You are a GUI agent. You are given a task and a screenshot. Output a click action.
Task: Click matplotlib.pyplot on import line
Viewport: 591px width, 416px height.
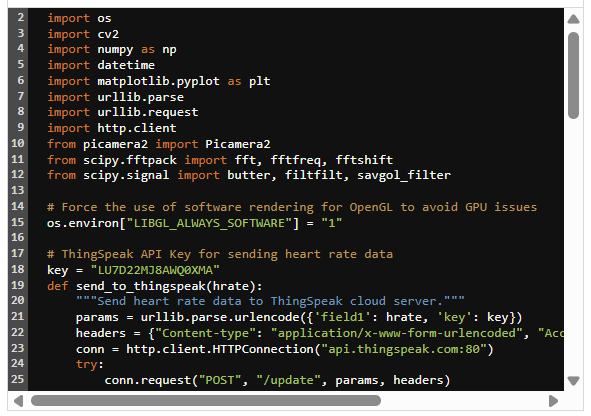coord(158,81)
